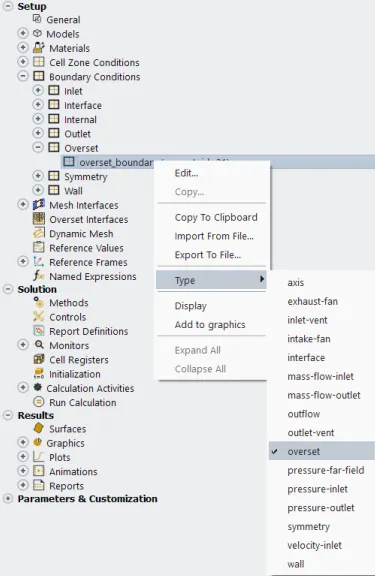
Task: Click the Calculation Activities gear icon
Action: [37, 388]
